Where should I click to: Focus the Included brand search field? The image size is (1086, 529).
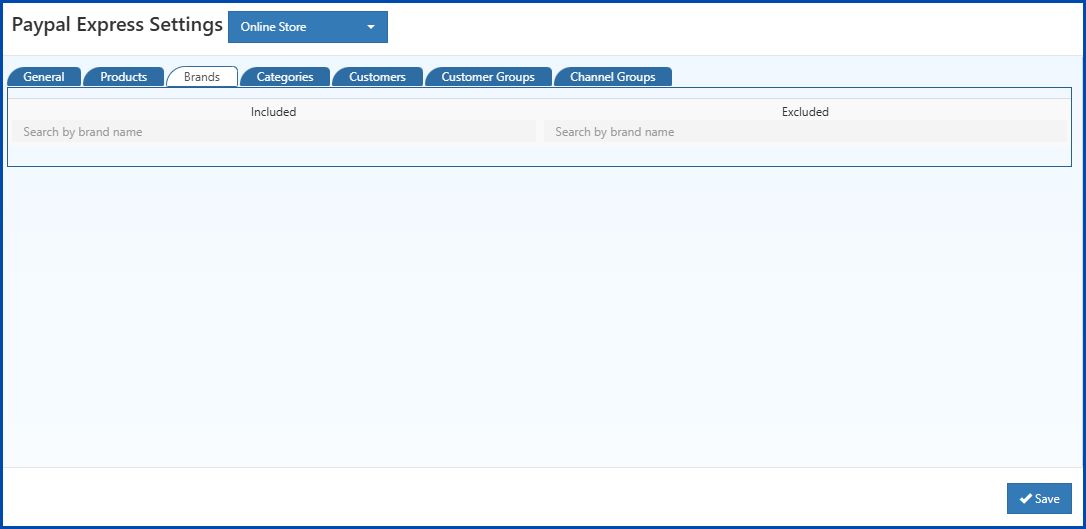[274, 132]
